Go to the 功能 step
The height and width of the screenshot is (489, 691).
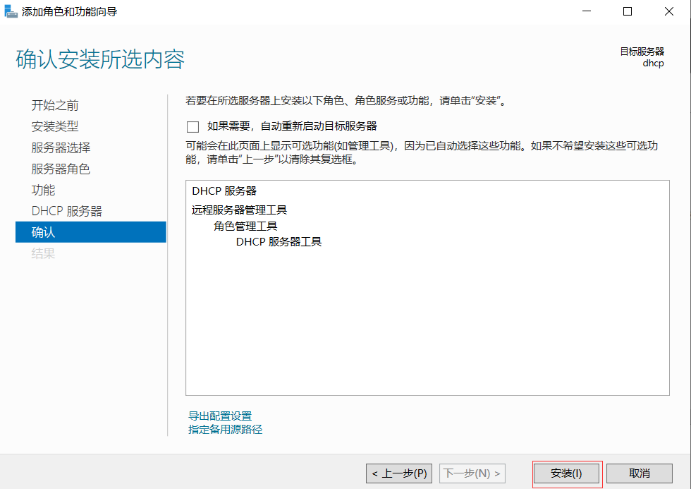coord(43,190)
